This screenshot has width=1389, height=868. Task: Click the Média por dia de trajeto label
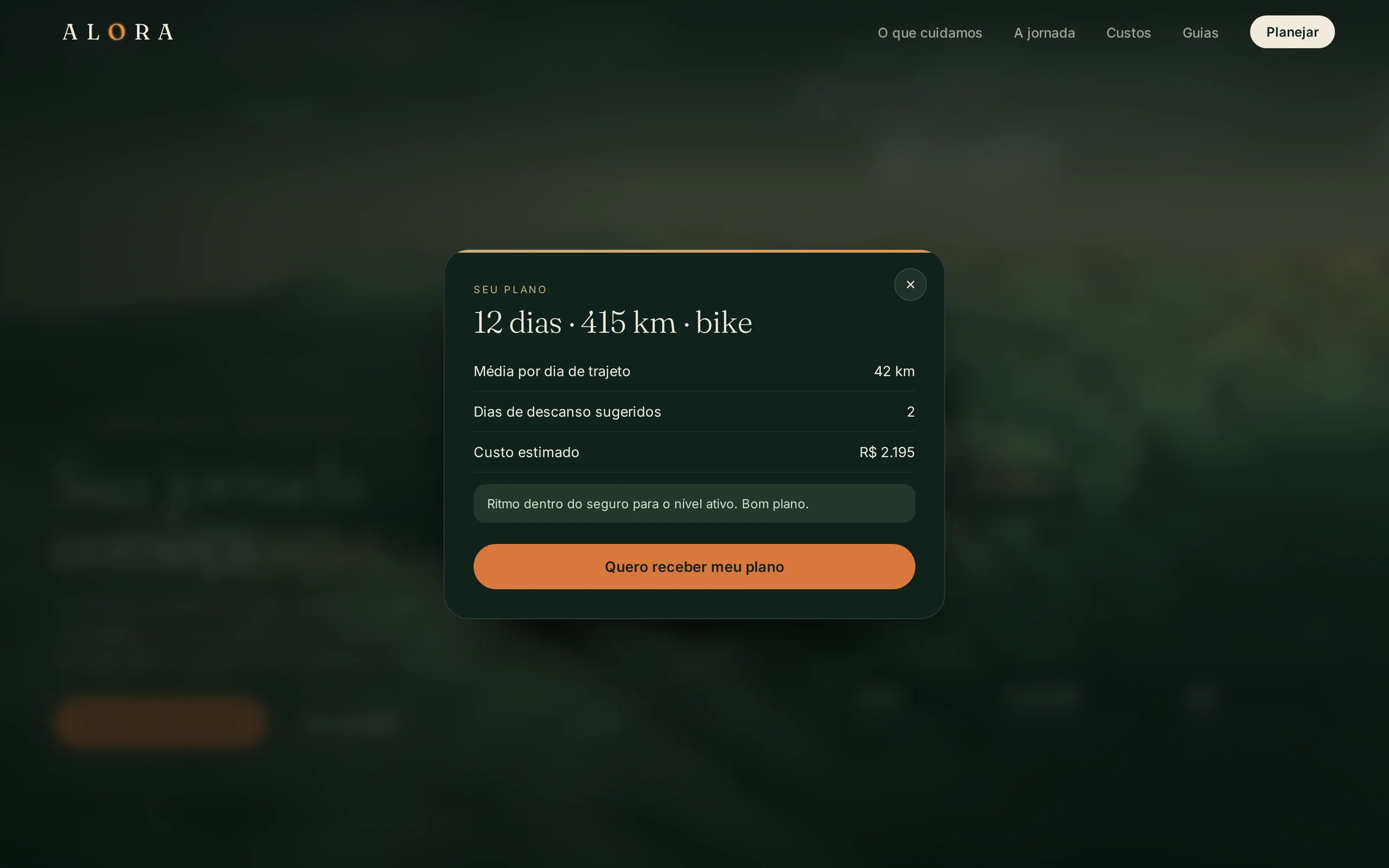point(552,372)
